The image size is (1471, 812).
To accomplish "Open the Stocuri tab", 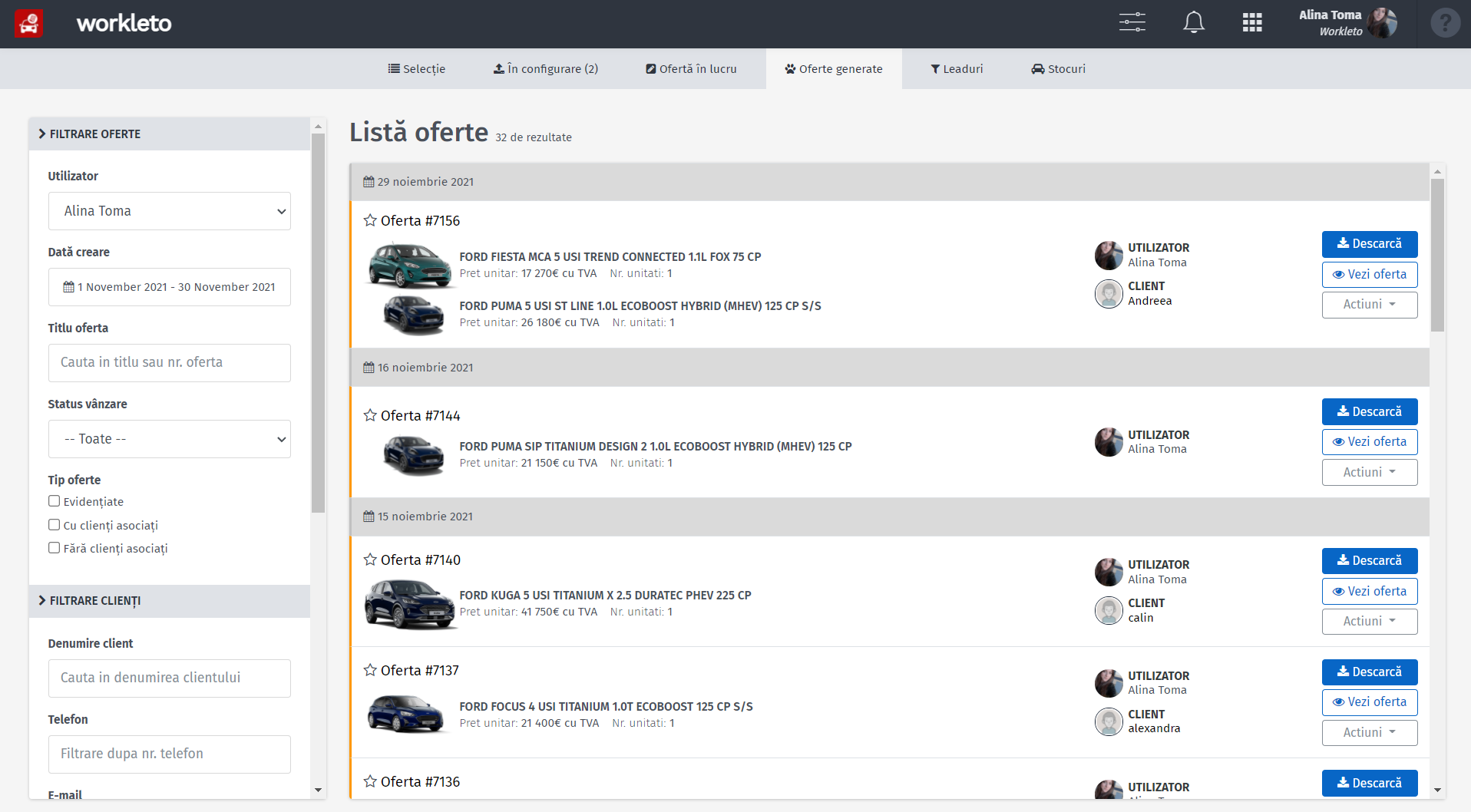I will (x=1058, y=69).
